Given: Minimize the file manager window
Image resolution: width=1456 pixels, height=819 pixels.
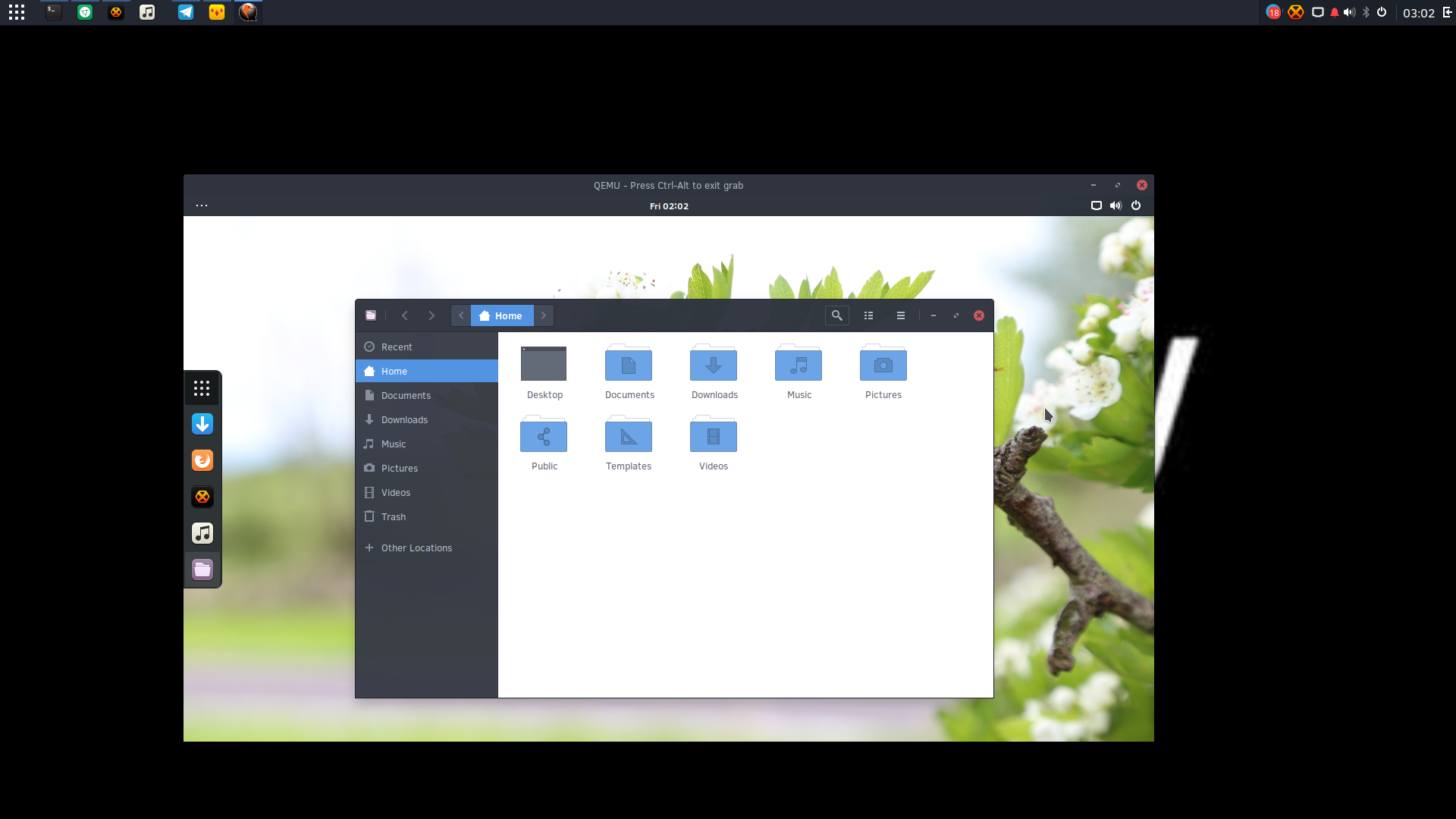Looking at the screenshot, I should (x=934, y=315).
